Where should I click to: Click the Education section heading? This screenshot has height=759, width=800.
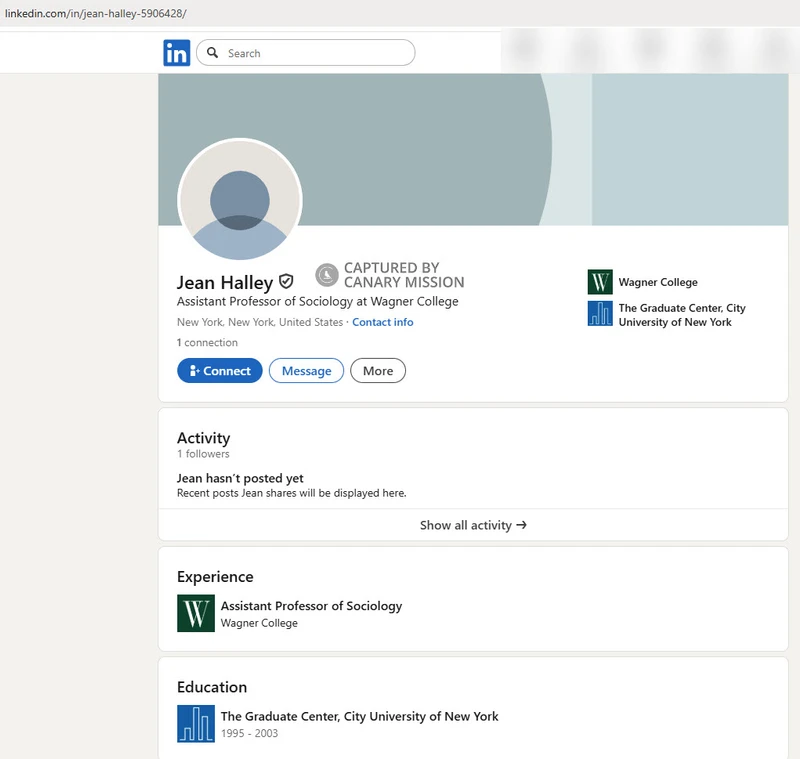tap(212, 688)
